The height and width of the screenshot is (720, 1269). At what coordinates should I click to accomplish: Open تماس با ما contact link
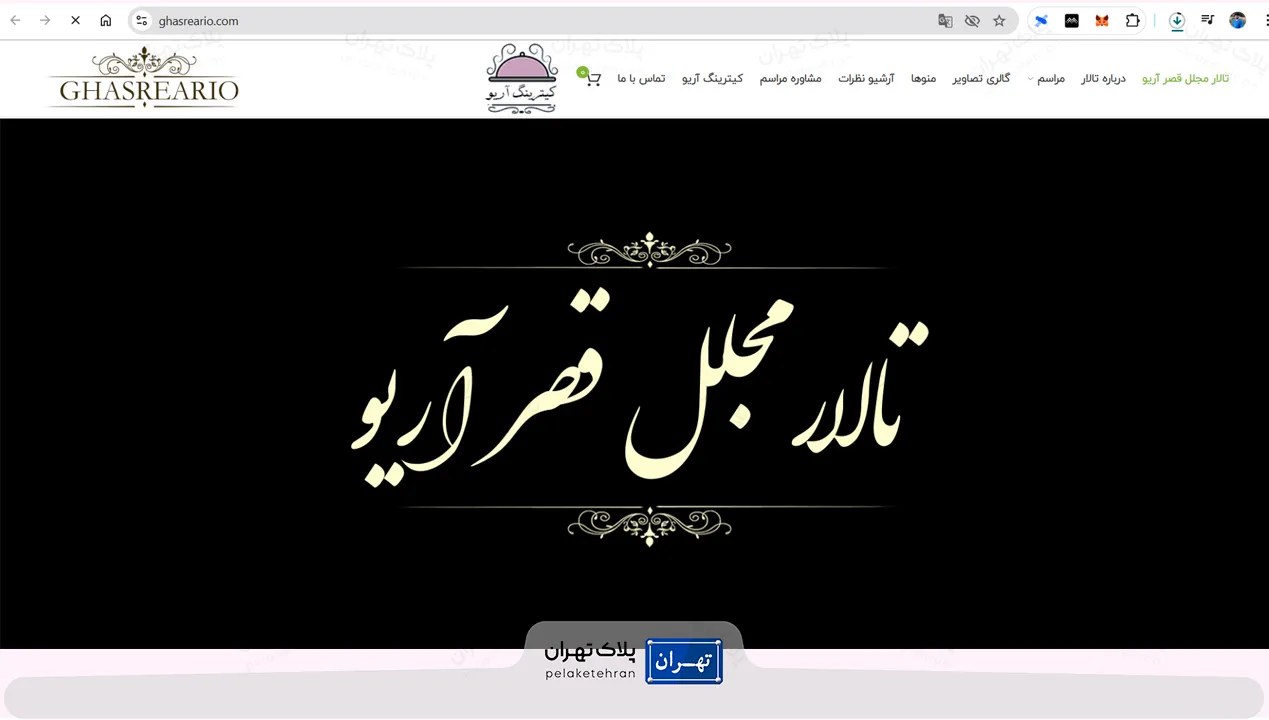tap(641, 78)
